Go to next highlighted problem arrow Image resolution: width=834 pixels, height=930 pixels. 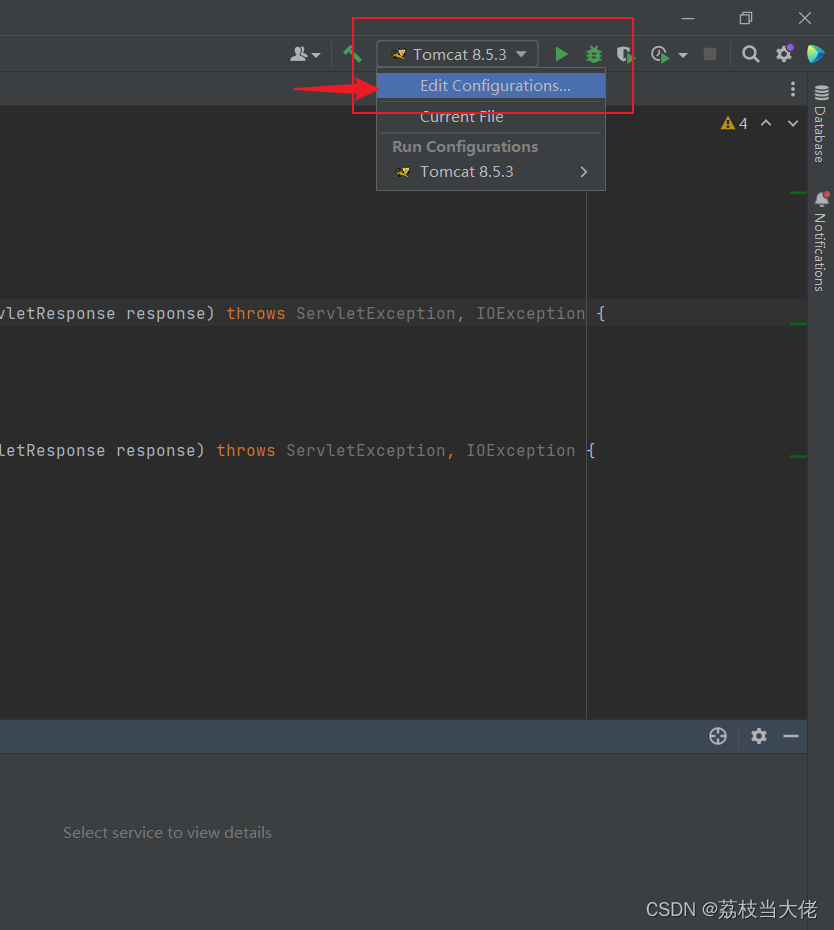(x=792, y=123)
